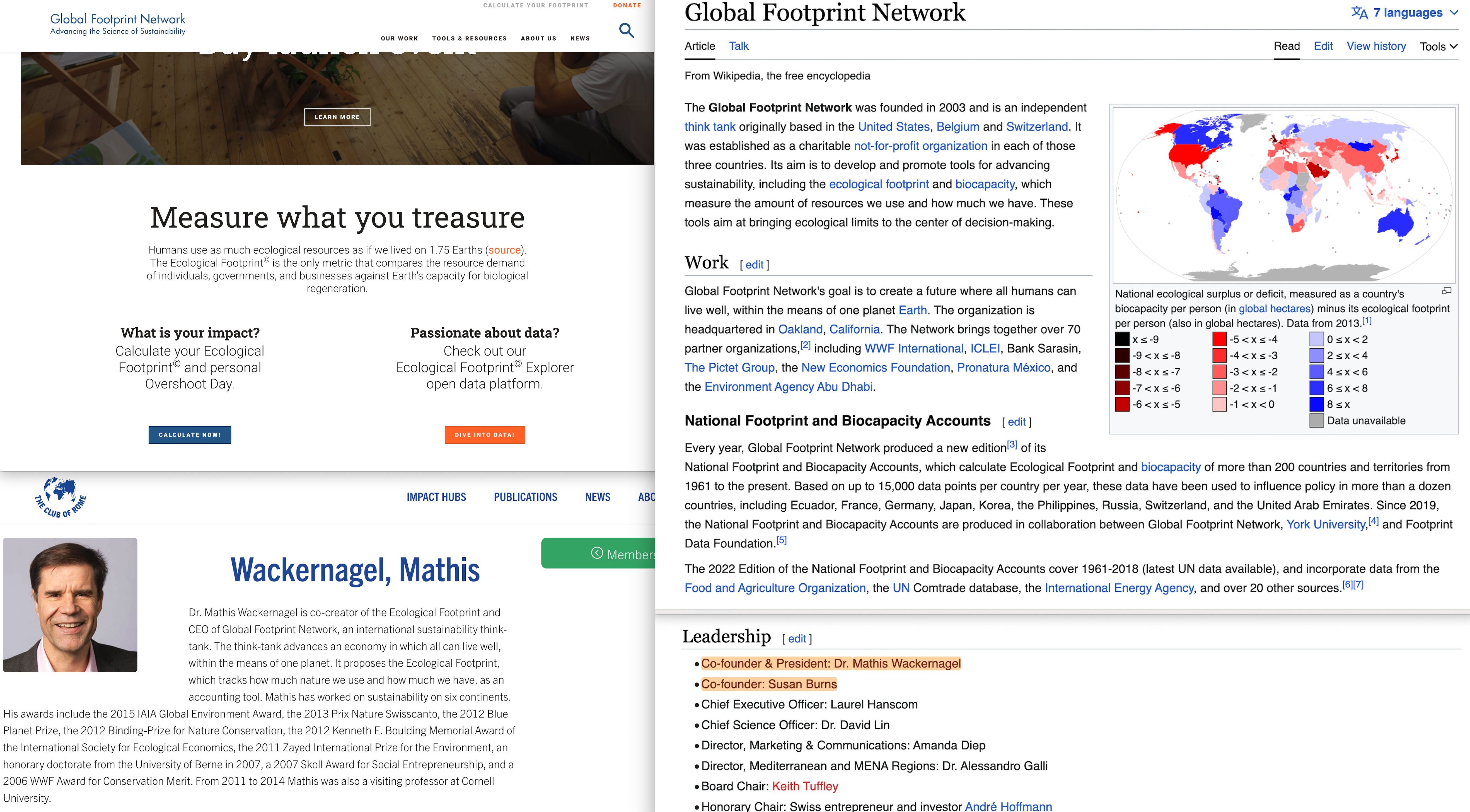Follow the 'York University' link

tap(1326, 525)
